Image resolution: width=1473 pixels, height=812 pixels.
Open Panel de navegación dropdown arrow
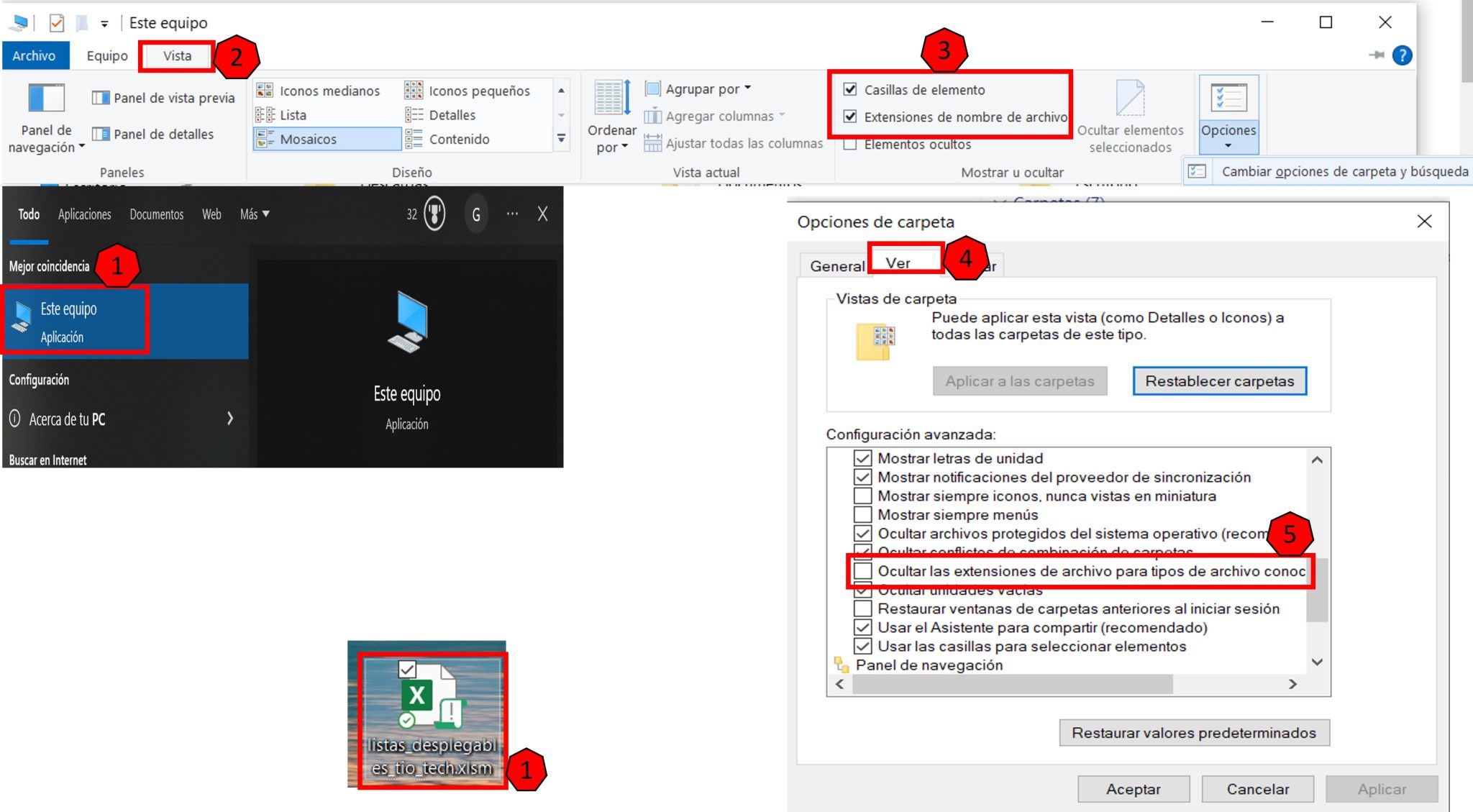[x=81, y=147]
